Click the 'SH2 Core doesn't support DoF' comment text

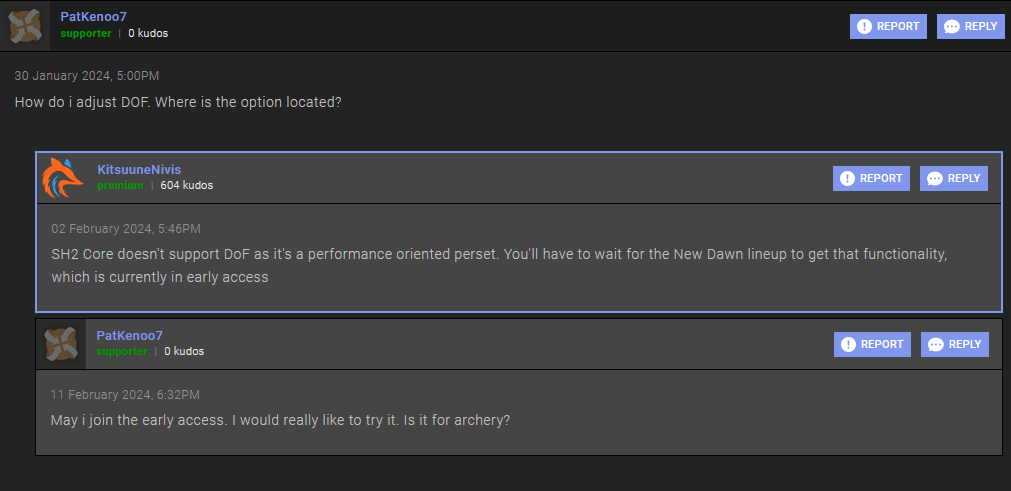click(x=500, y=265)
